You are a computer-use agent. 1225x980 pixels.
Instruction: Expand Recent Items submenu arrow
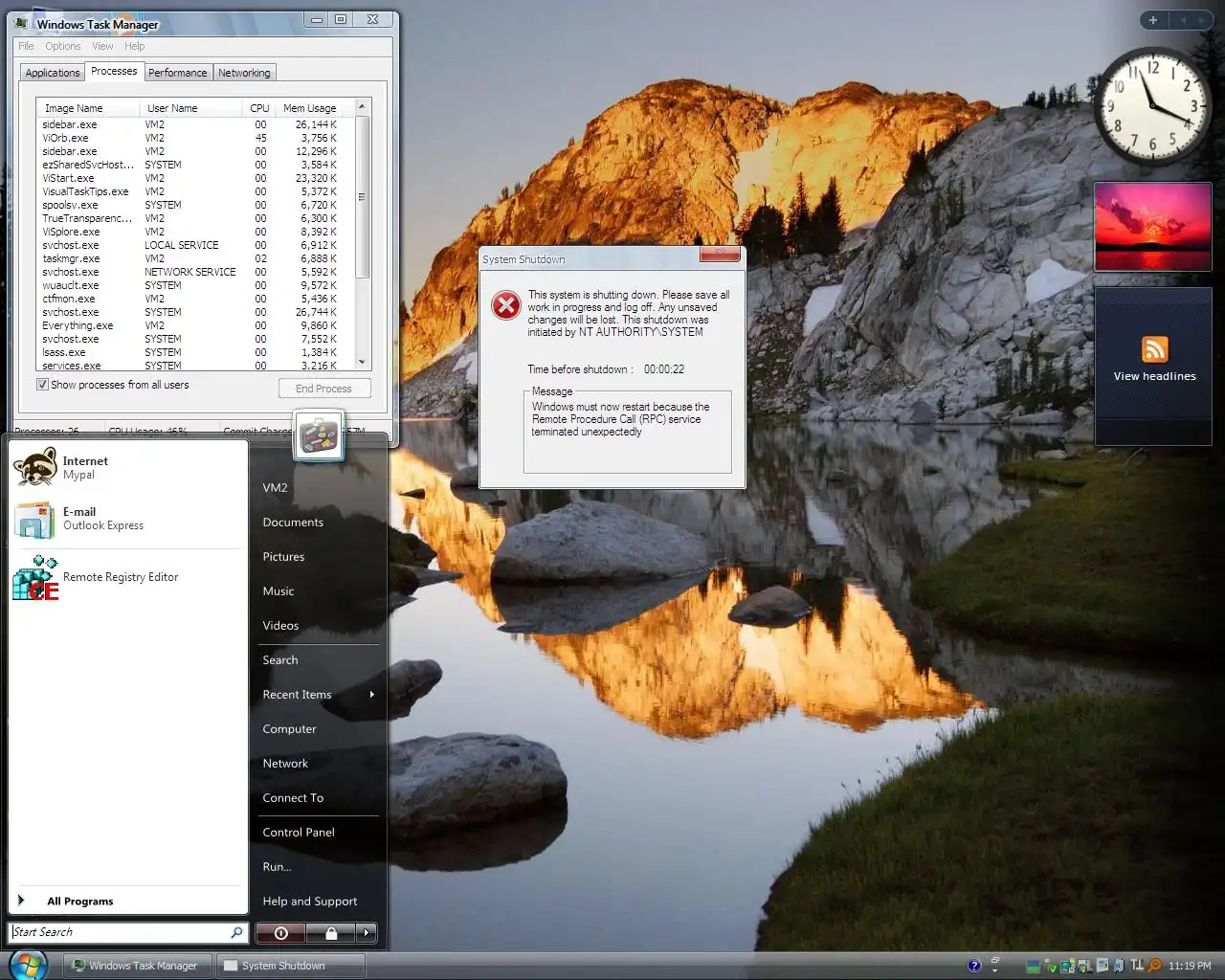coord(372,695)
